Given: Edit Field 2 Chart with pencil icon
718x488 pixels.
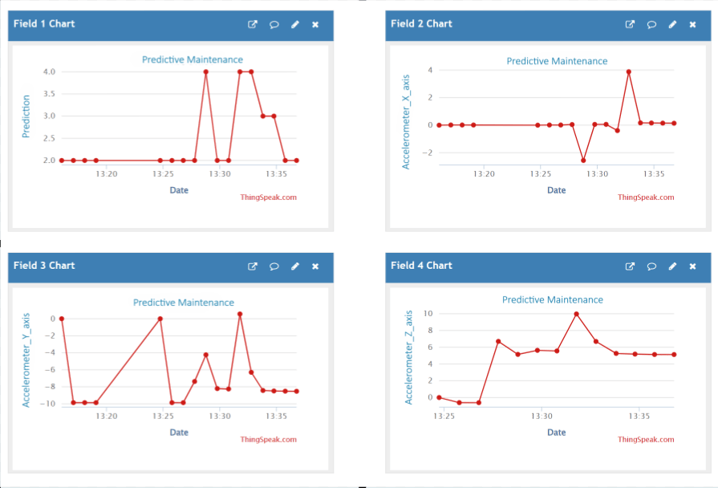Looking at the screenshot, I should click(x=672, y=24).
